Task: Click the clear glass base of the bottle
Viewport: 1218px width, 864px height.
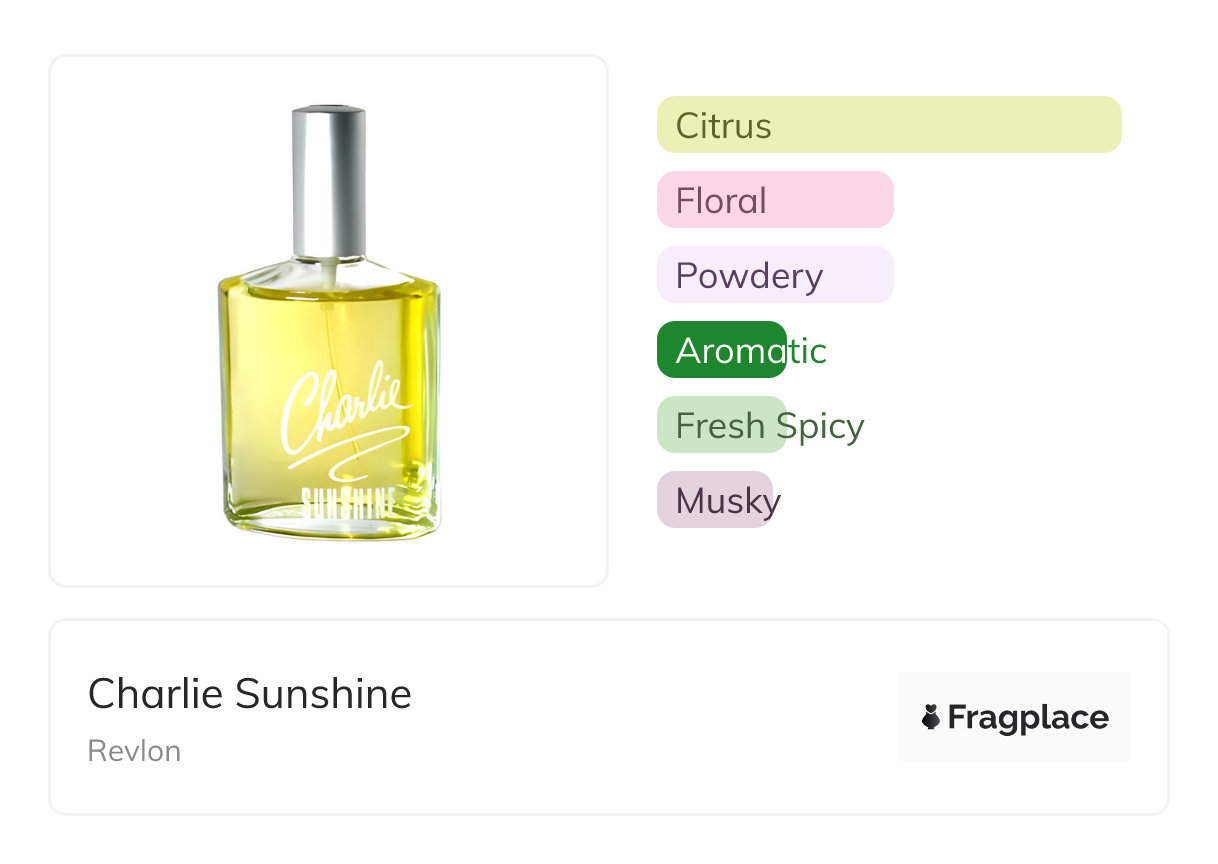Action: 330,527
